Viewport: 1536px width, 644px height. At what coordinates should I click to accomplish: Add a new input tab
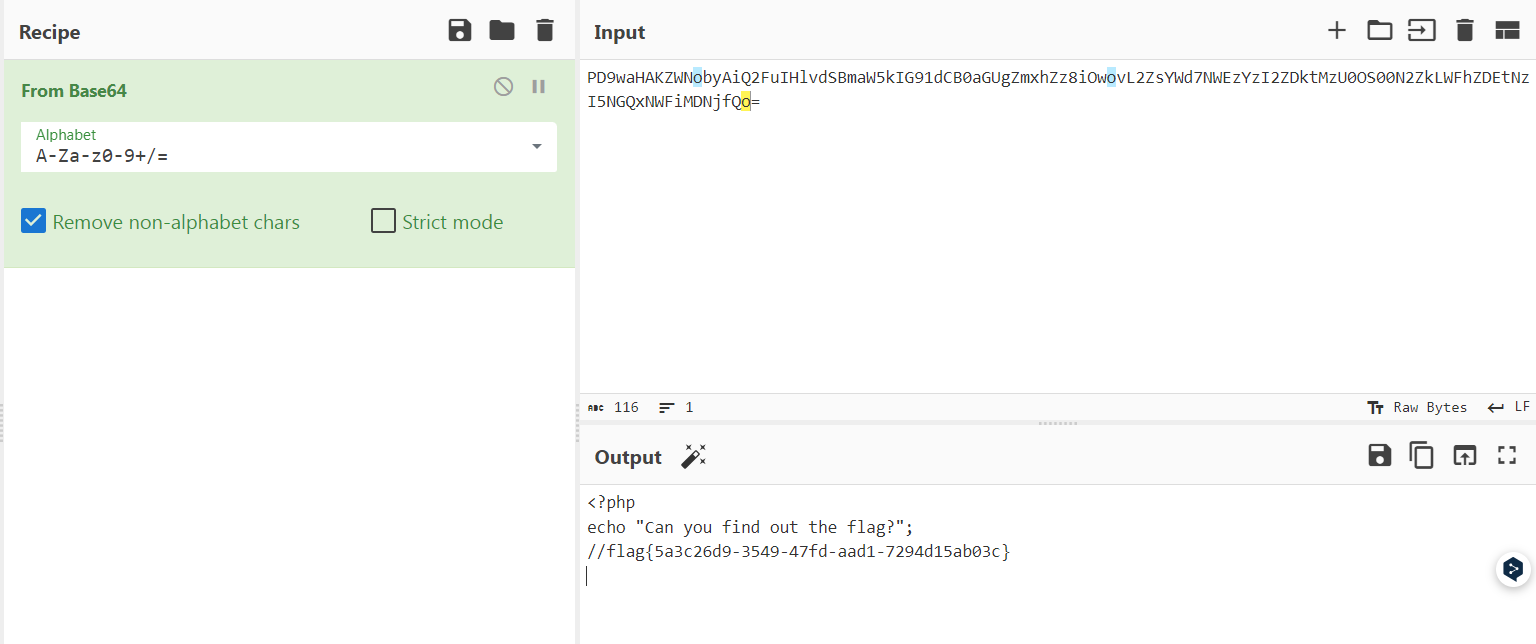click(1336, 31)
